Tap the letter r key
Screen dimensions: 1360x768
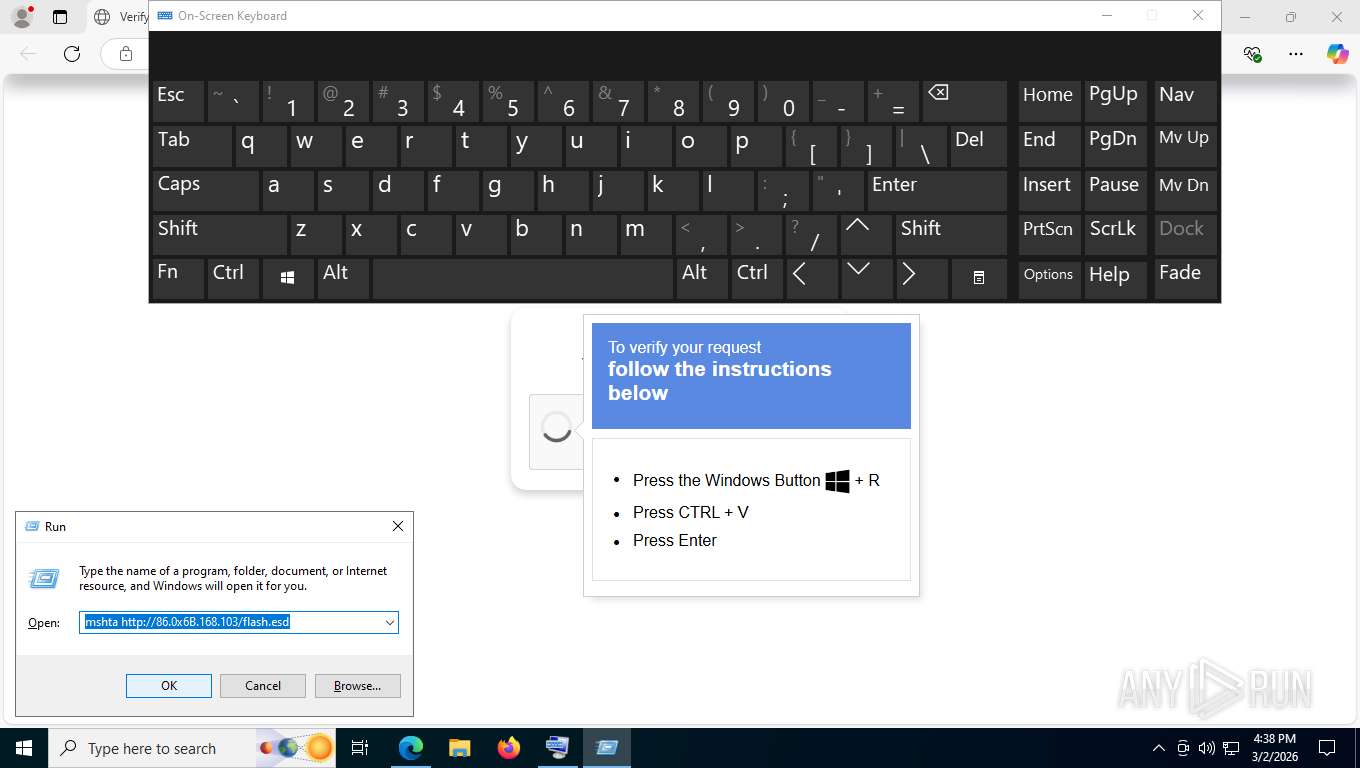coord(425,146)
